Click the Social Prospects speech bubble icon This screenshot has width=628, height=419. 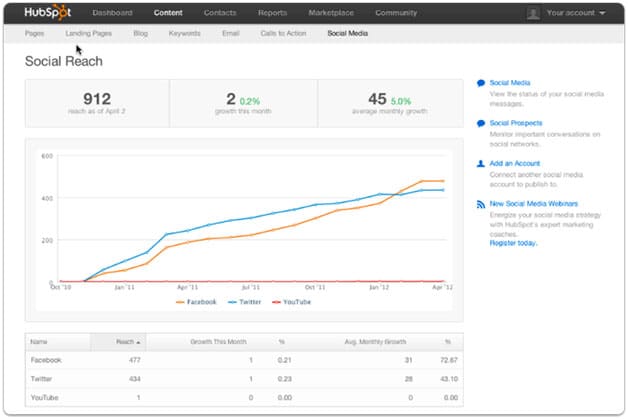click(481, 123)
